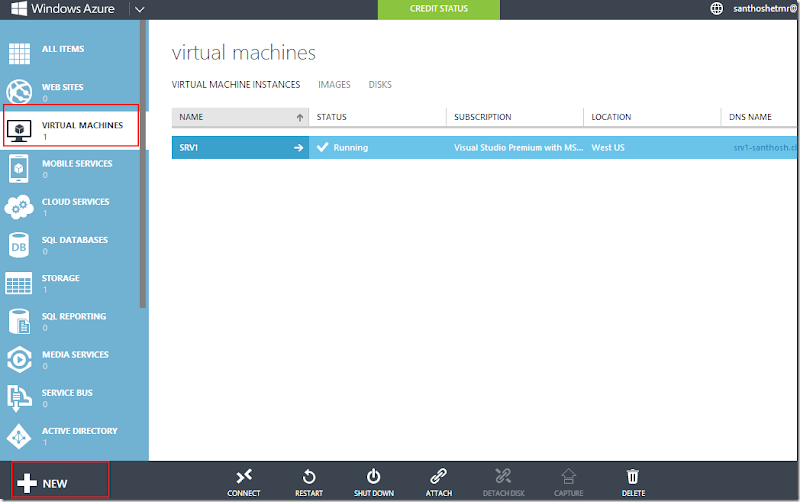This screenshot has width=800, height=502.
Task: Select the Web Sites globe icon
Action: coord(19,92)
